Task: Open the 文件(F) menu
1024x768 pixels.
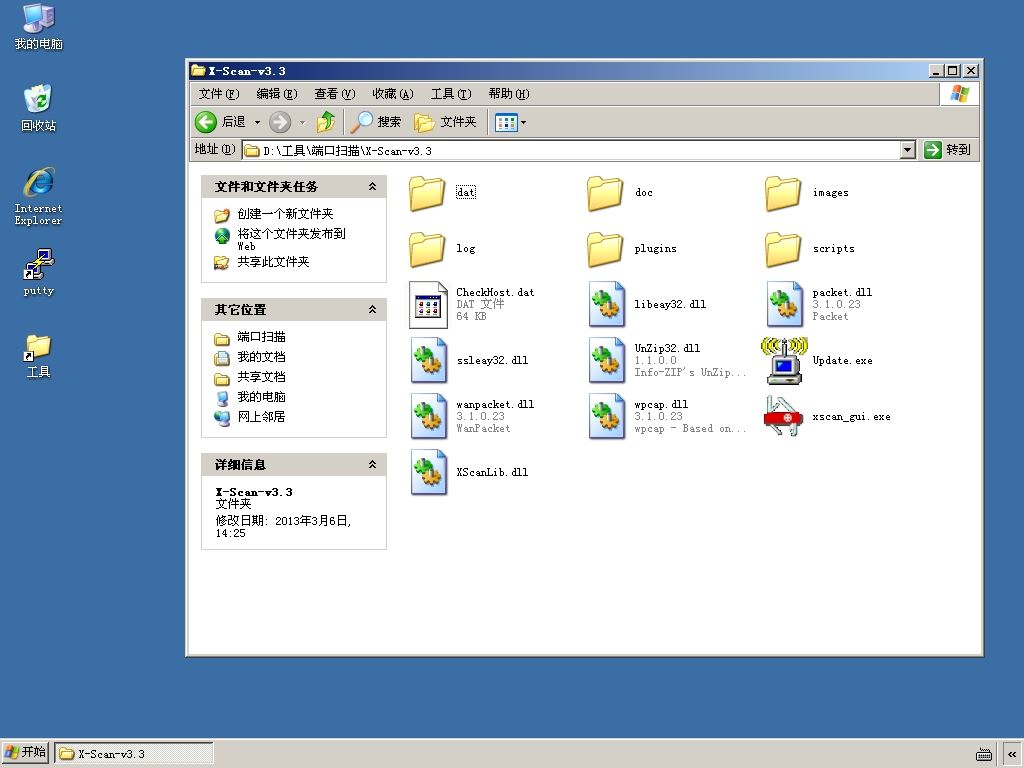Action: 219,94
